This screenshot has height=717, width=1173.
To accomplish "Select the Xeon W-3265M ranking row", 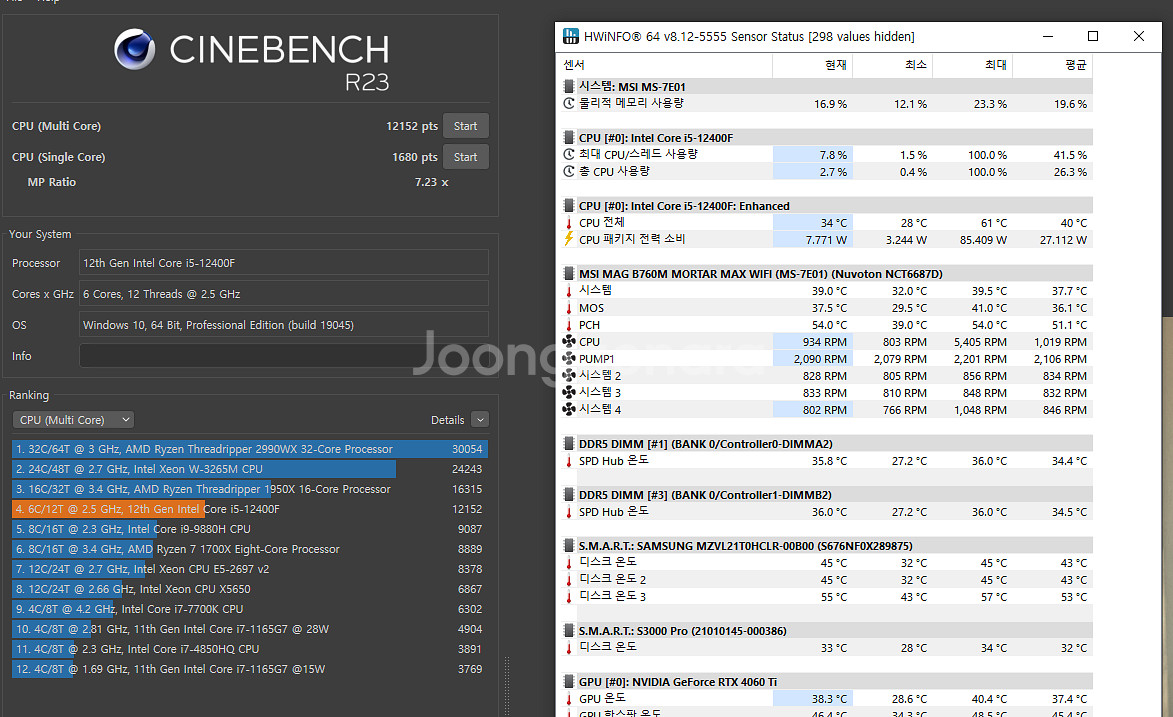I will pos(250,469).
